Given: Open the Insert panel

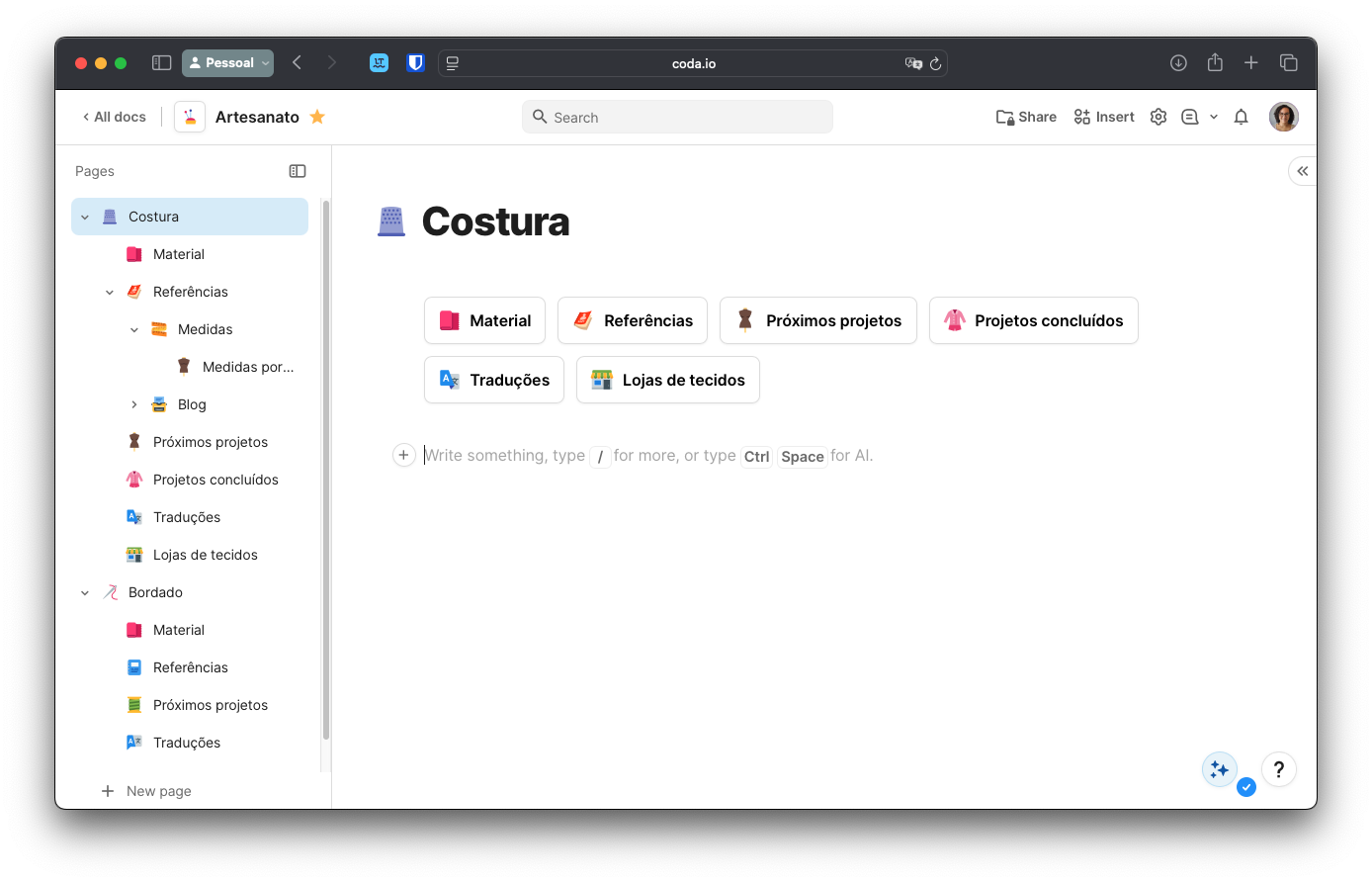Looking at the screenshot, I should click(x=1103, y=116).
